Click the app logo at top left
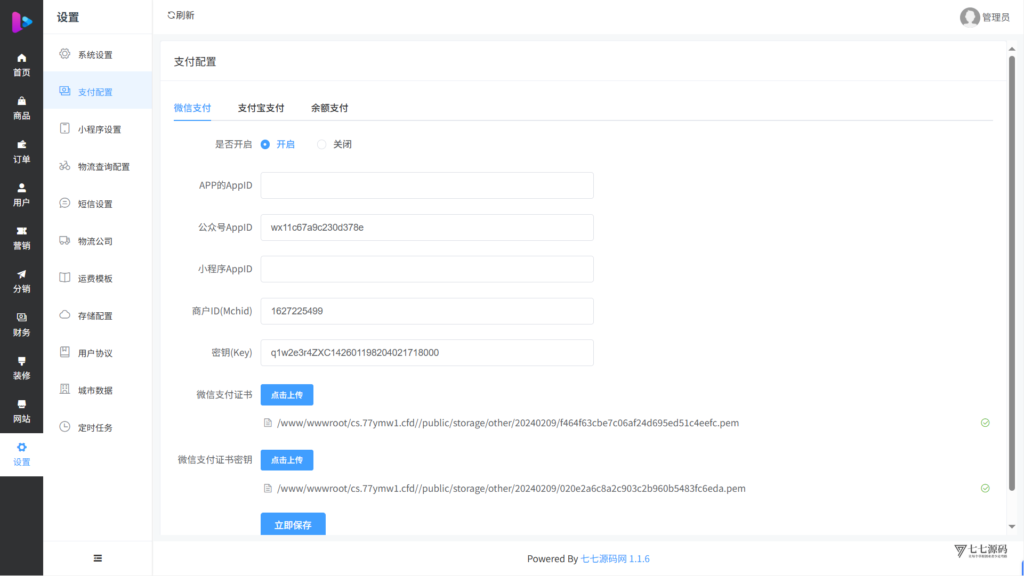The width and height of the screenshot is (1024, 576). (x=22, y=22)
